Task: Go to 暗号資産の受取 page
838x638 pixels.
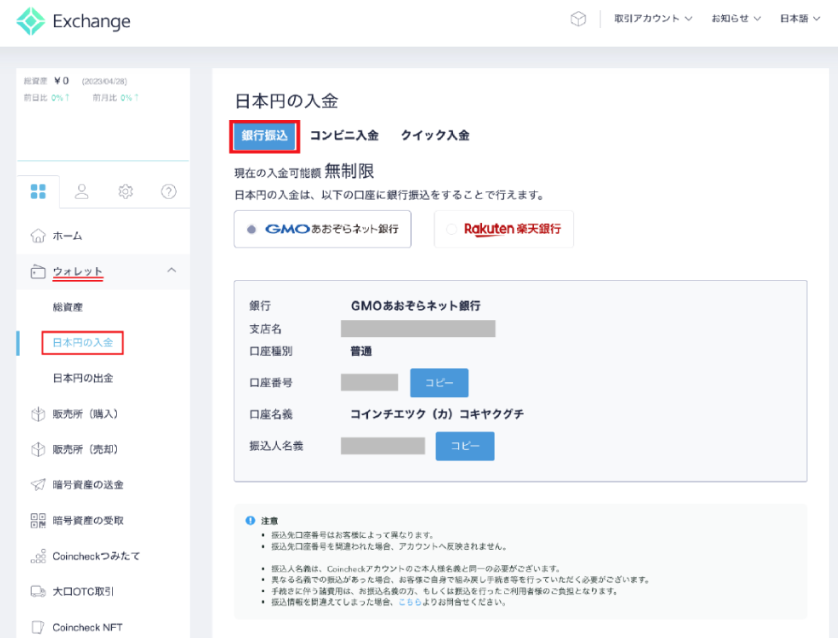Action: click(88, 520)
